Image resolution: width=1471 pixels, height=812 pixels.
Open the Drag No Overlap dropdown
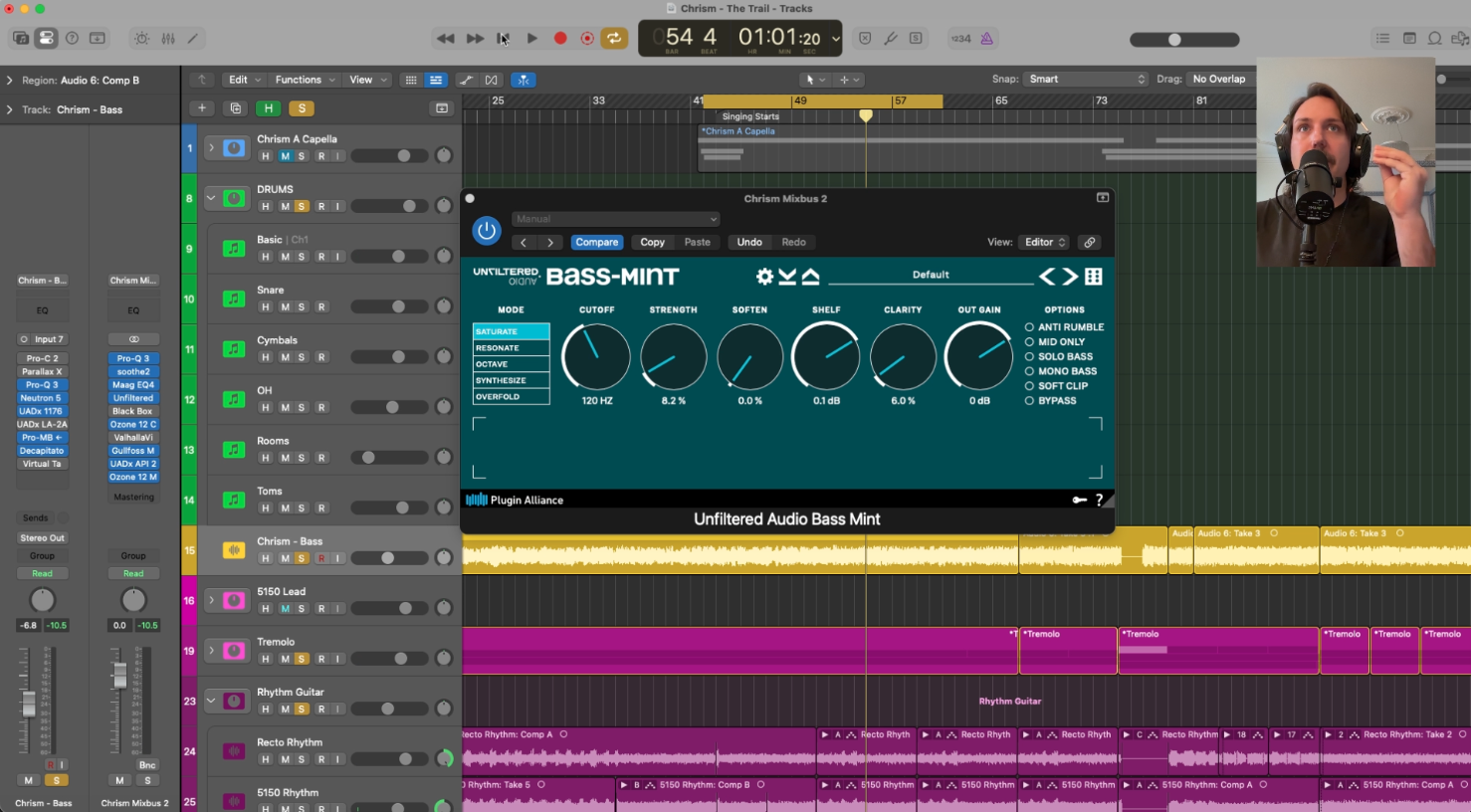(1220, 79)
